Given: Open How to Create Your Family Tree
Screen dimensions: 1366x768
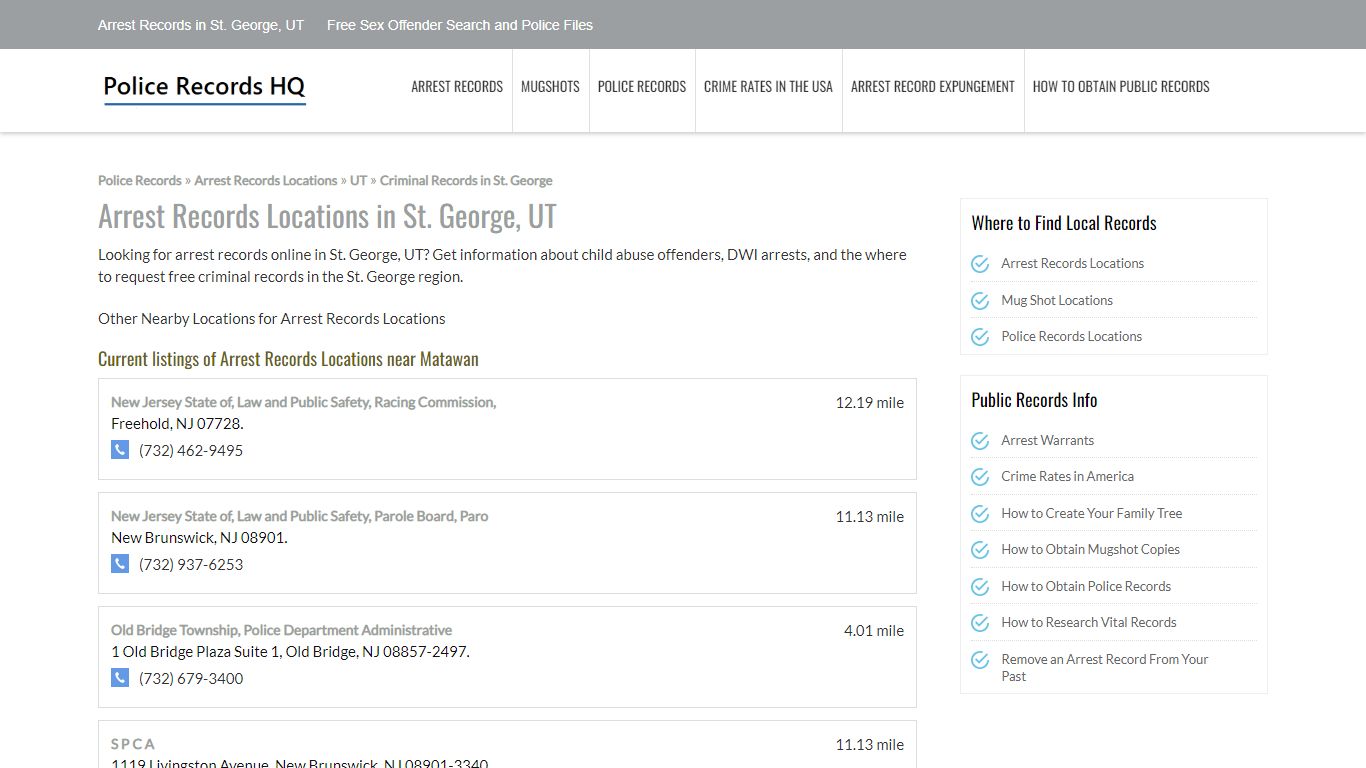Looking at the screenshot, I should (1091, 514).
